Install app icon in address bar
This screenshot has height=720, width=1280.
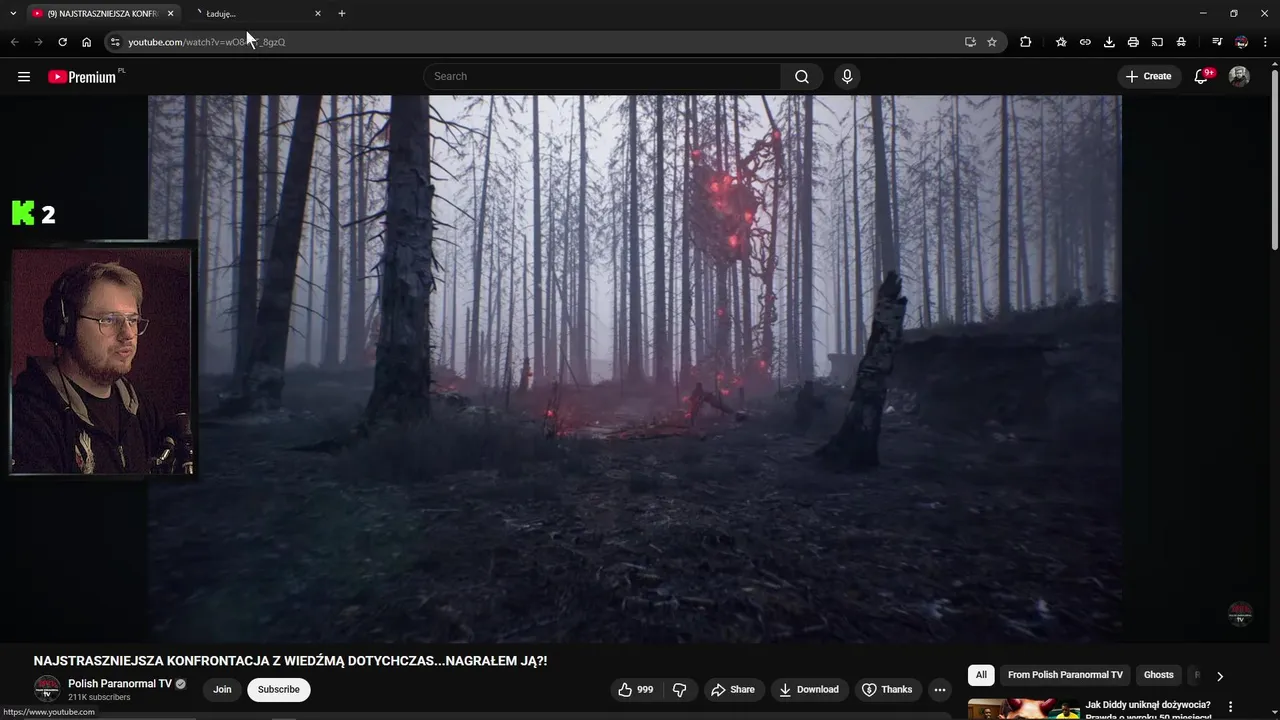(x=970, y=42)
